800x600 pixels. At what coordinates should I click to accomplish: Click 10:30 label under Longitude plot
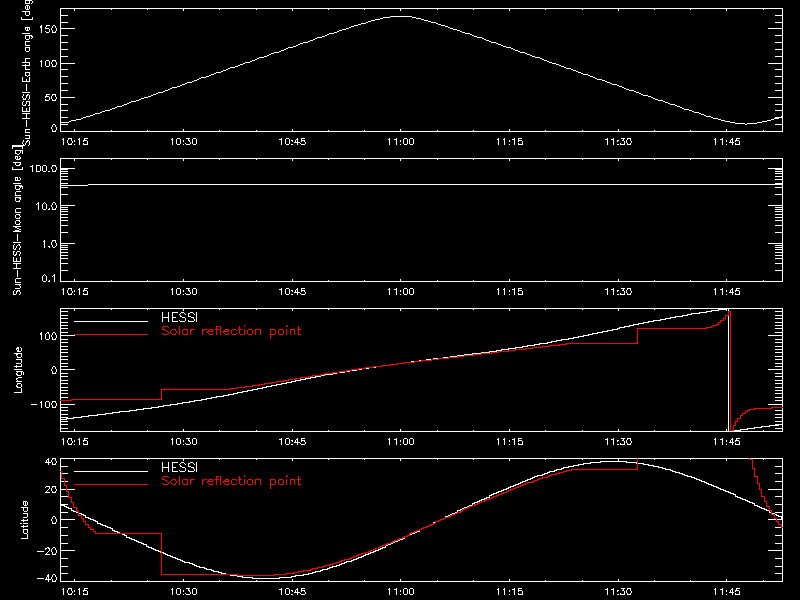[x=184, y=442]
